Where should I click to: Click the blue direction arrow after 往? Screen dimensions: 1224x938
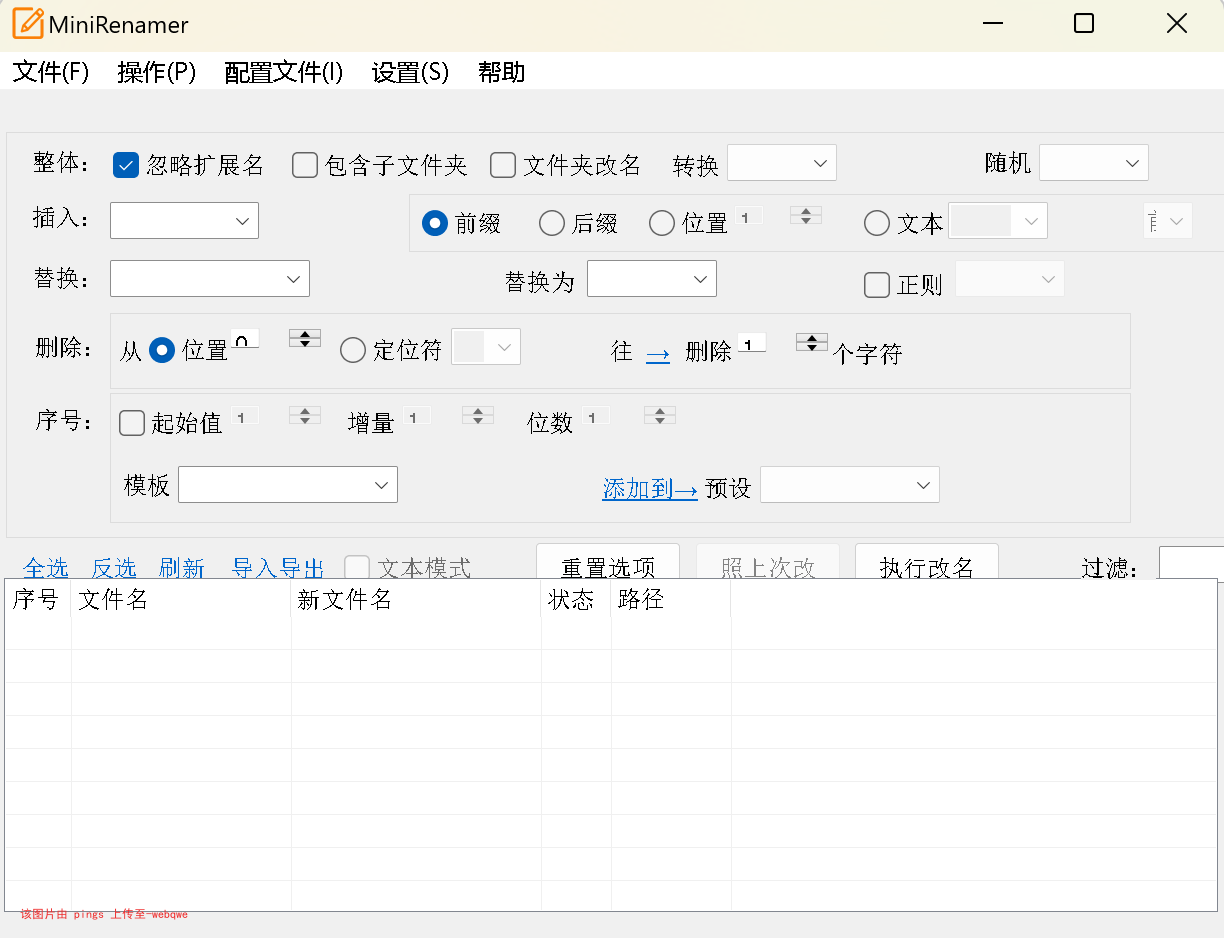pos(658,353)
